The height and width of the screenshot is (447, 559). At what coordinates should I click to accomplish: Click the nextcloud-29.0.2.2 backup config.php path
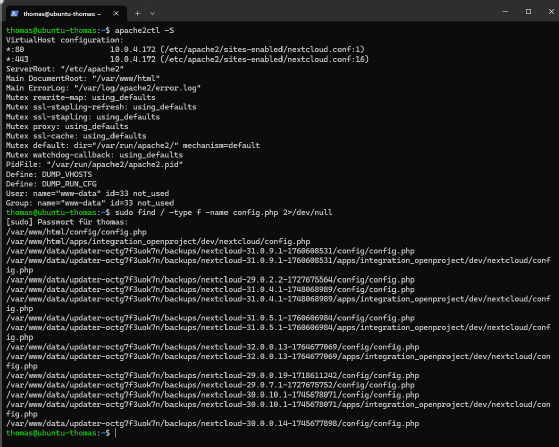click(x=210, y=280)
